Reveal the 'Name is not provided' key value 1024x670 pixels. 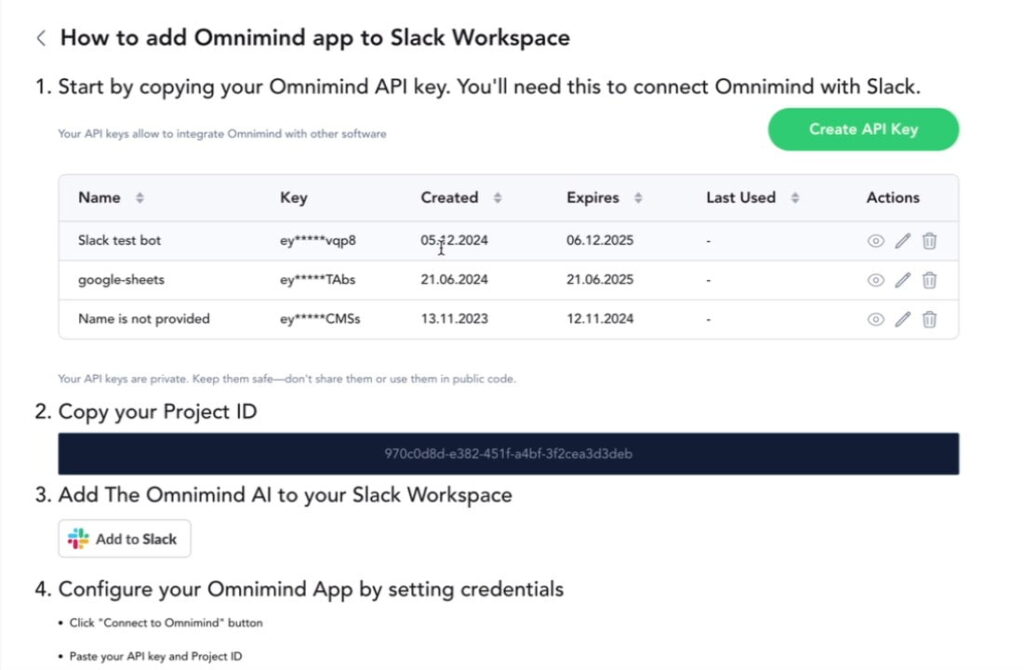point(875,319)
